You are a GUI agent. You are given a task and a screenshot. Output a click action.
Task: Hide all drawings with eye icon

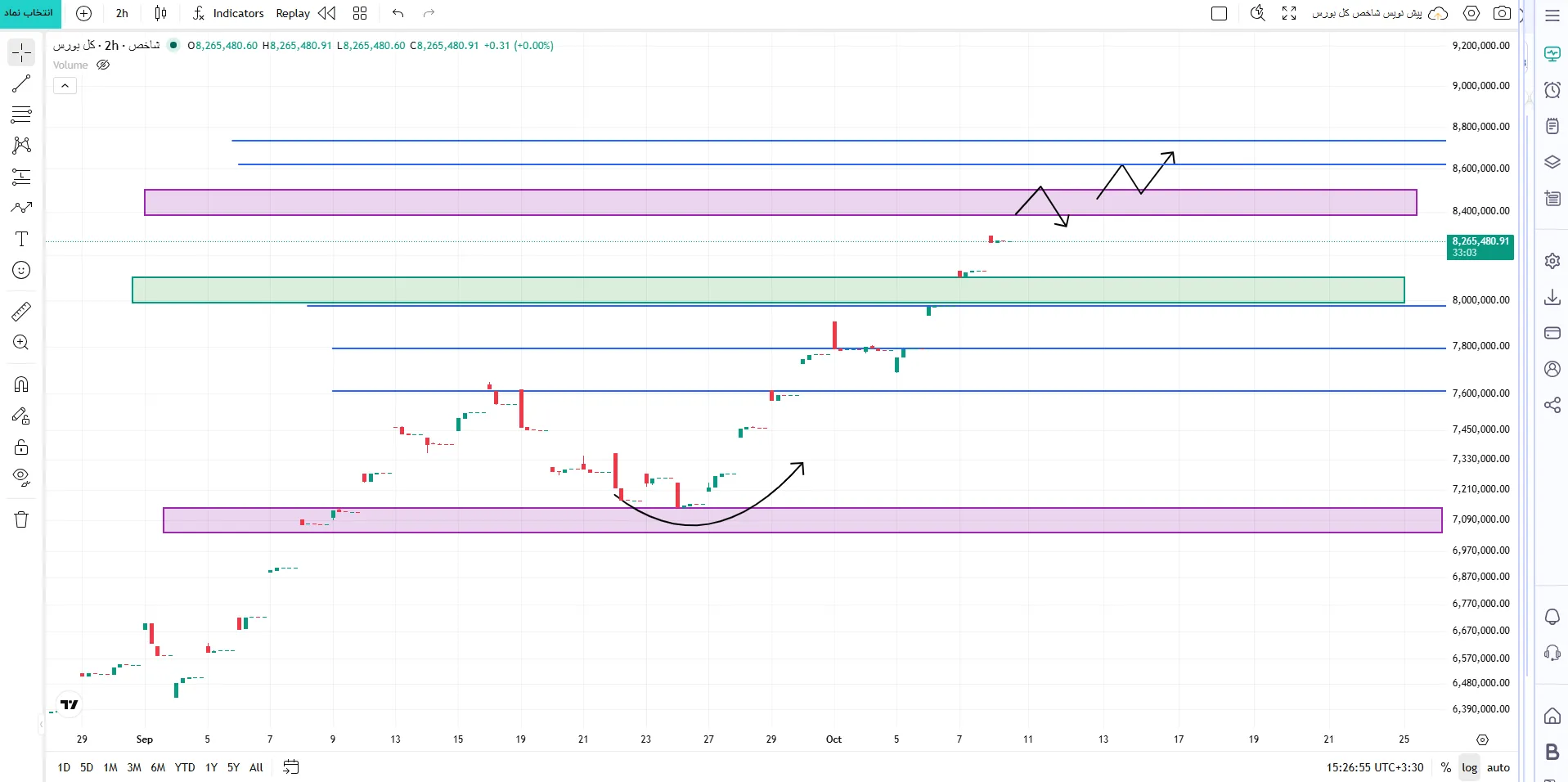click(21, 478)
